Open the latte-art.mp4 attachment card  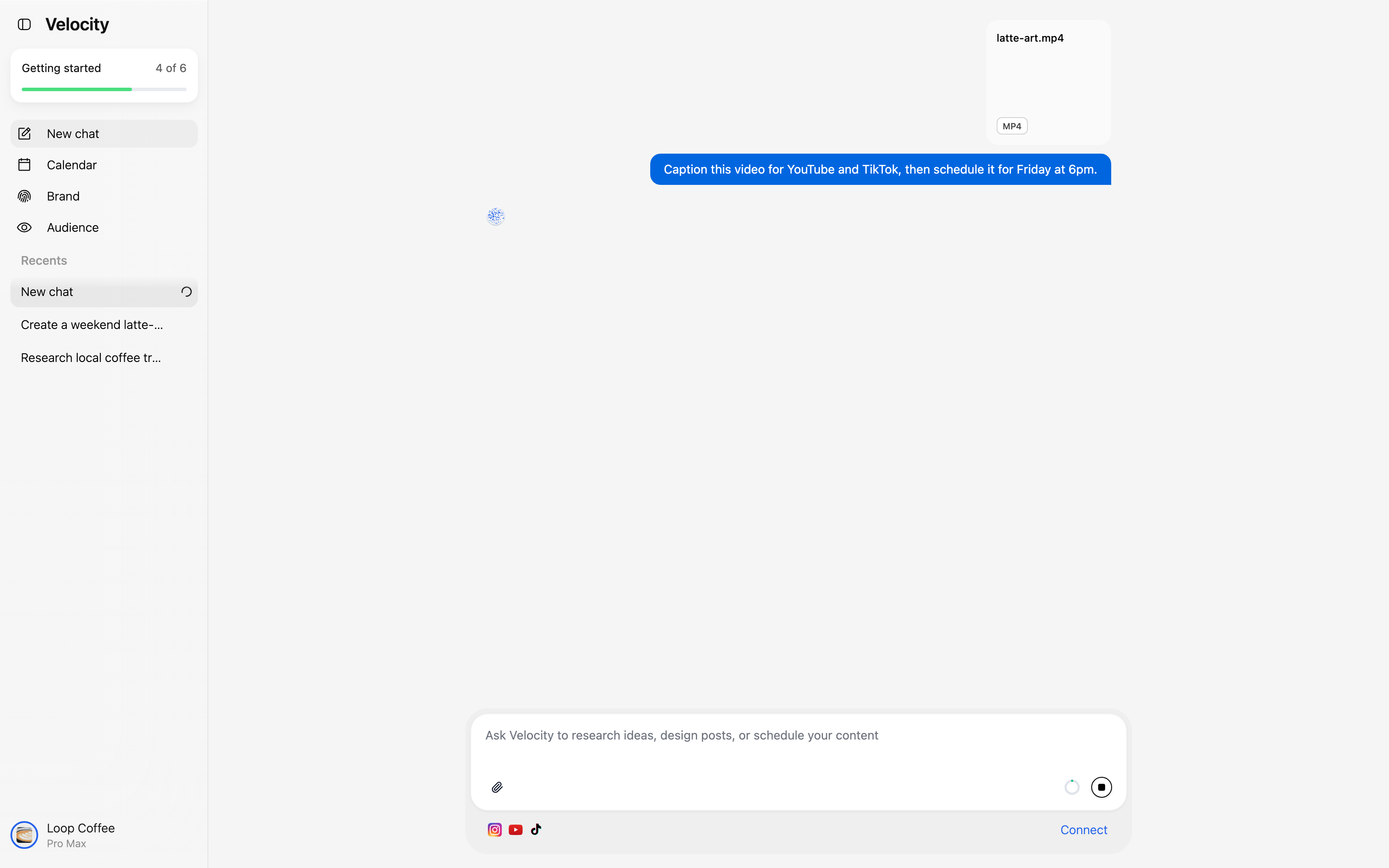(x=1048, y=82)
